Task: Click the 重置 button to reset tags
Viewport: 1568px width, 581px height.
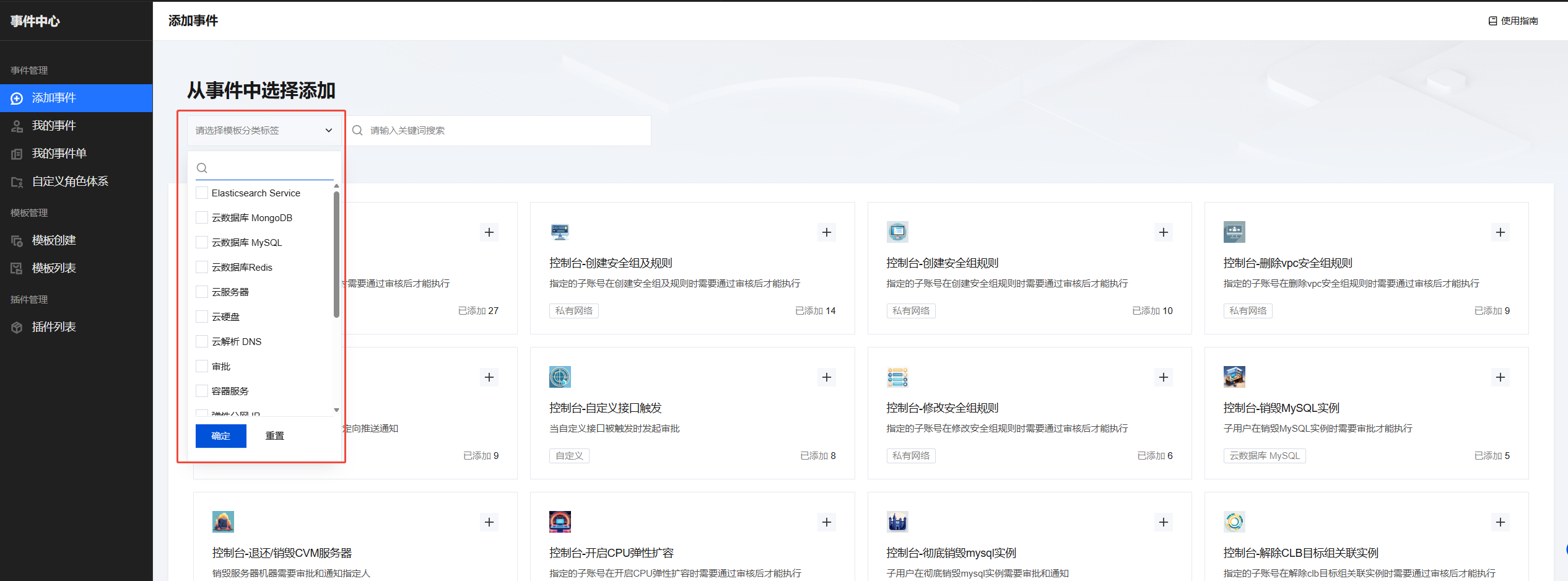Action: 275,436
